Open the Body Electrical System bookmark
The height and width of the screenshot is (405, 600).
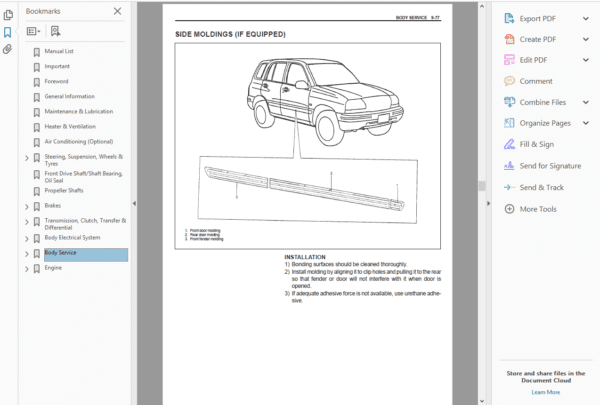pyautogui.click(x=72, y=238)
